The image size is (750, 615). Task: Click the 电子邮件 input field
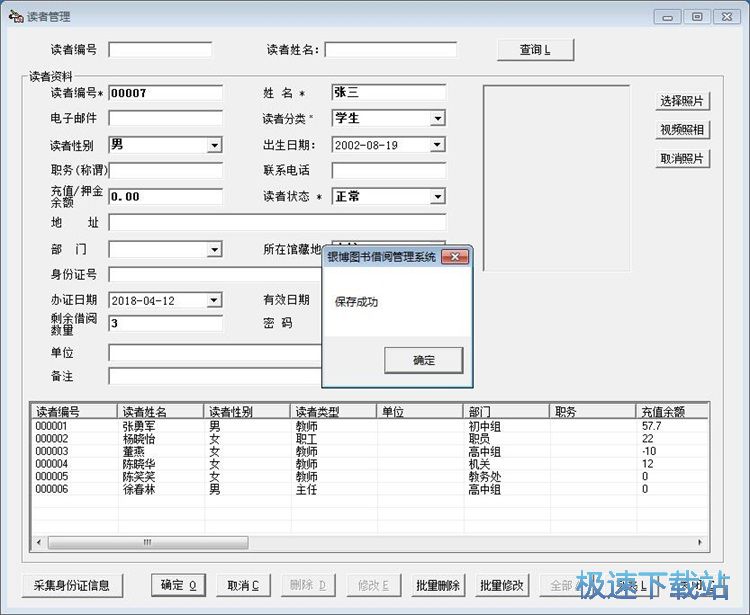click(165, 118)
